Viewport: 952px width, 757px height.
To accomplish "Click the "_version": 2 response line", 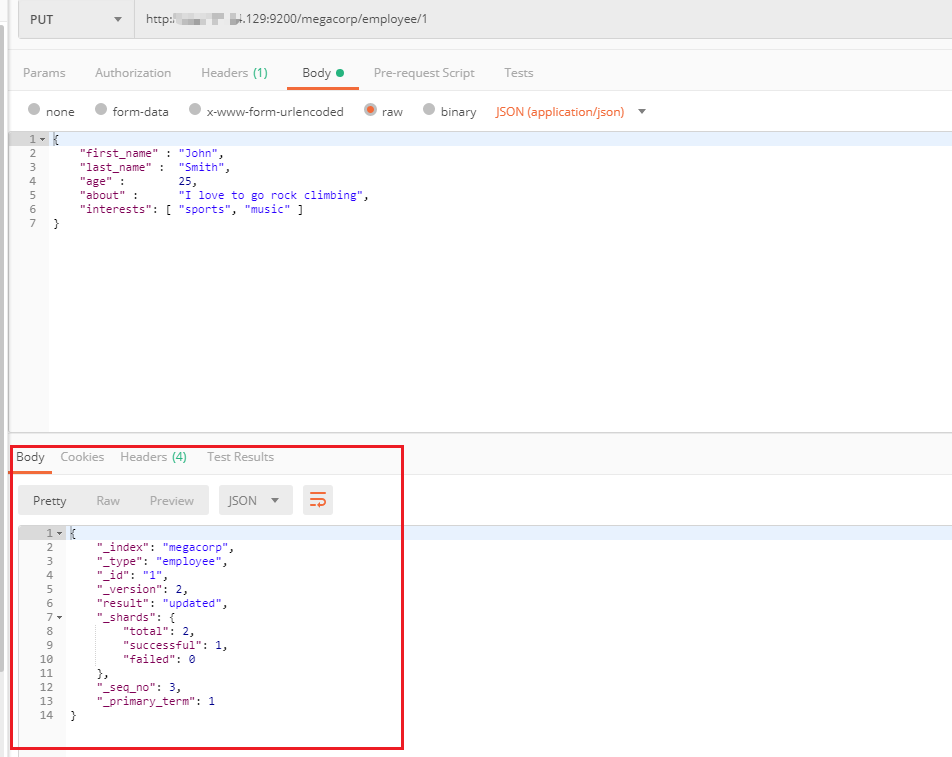I will point(142,589).
